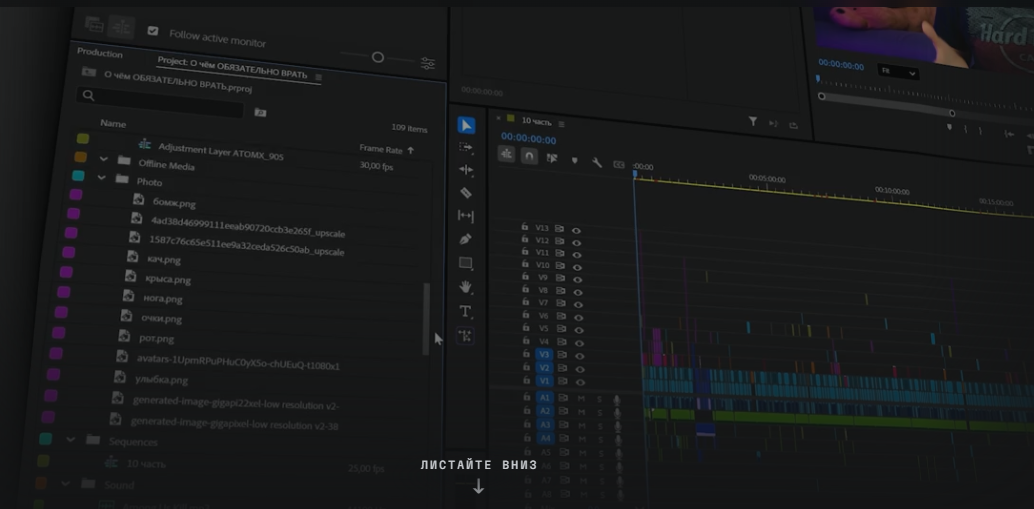The width and height of the screenshot is (1034, 509).
Task: Close the 10 часть timeline tab
Action: pos(499,119)
